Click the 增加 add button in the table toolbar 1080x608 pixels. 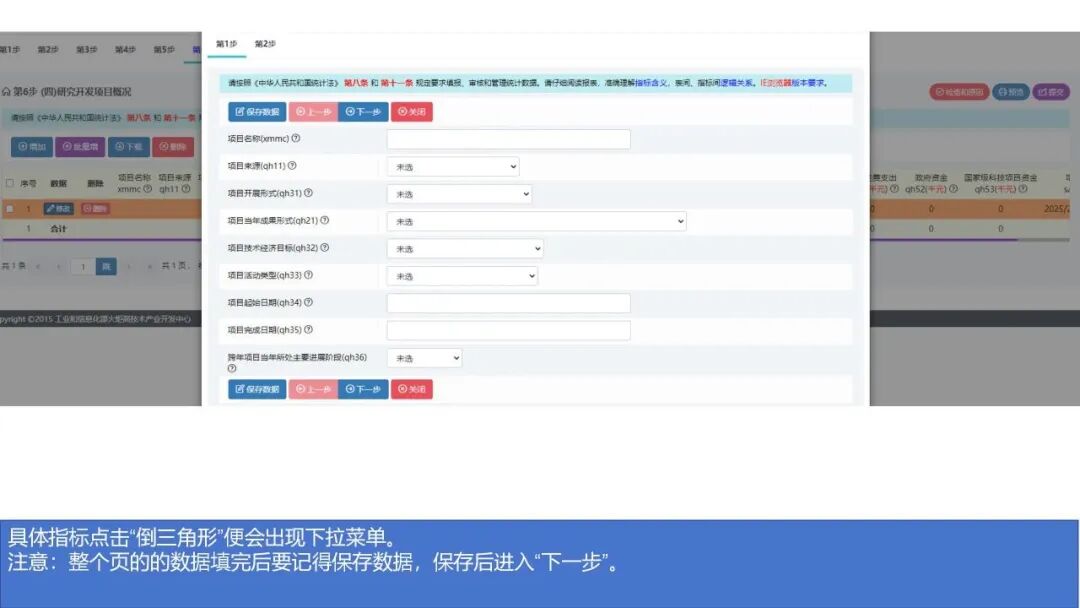pyautogui.click(x=32, y=147)
